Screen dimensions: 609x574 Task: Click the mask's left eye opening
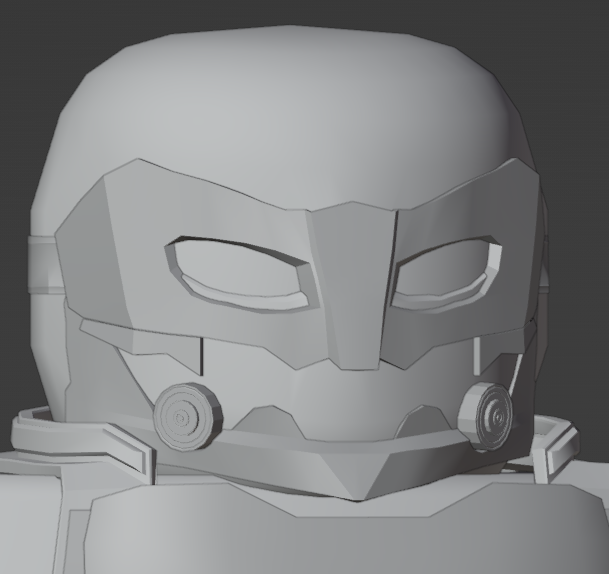click(x=243, y=274)
